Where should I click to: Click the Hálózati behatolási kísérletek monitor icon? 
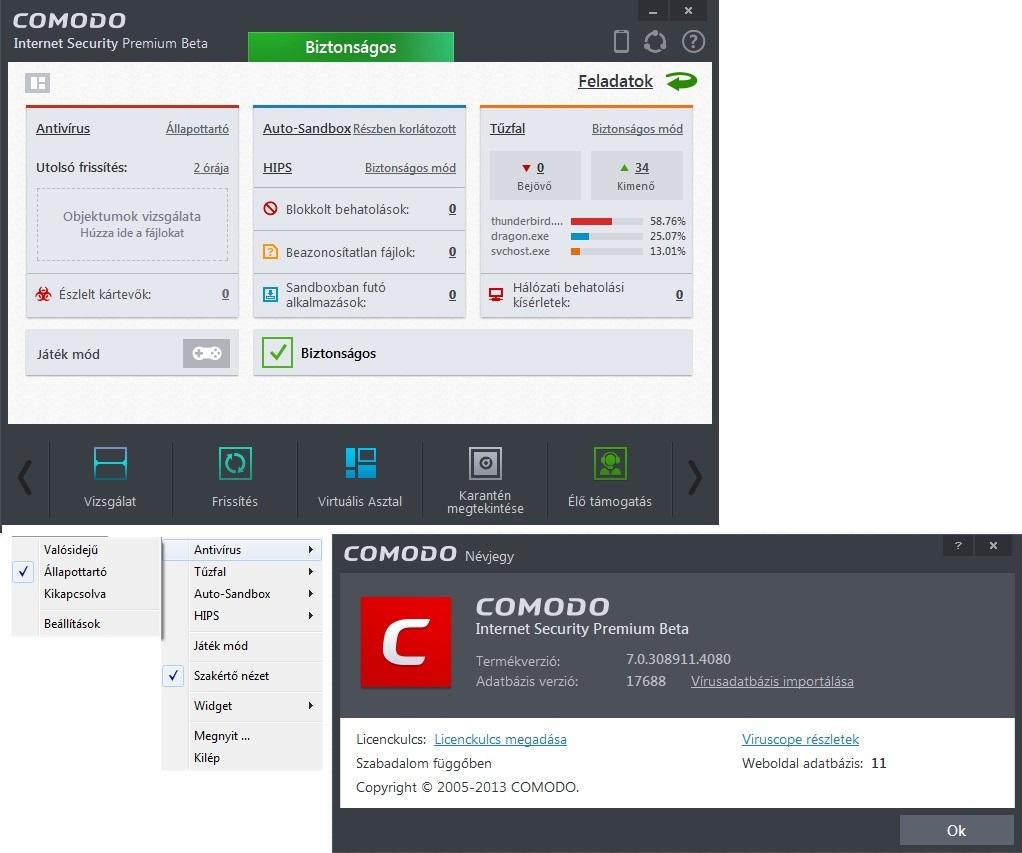coord(496,295)
